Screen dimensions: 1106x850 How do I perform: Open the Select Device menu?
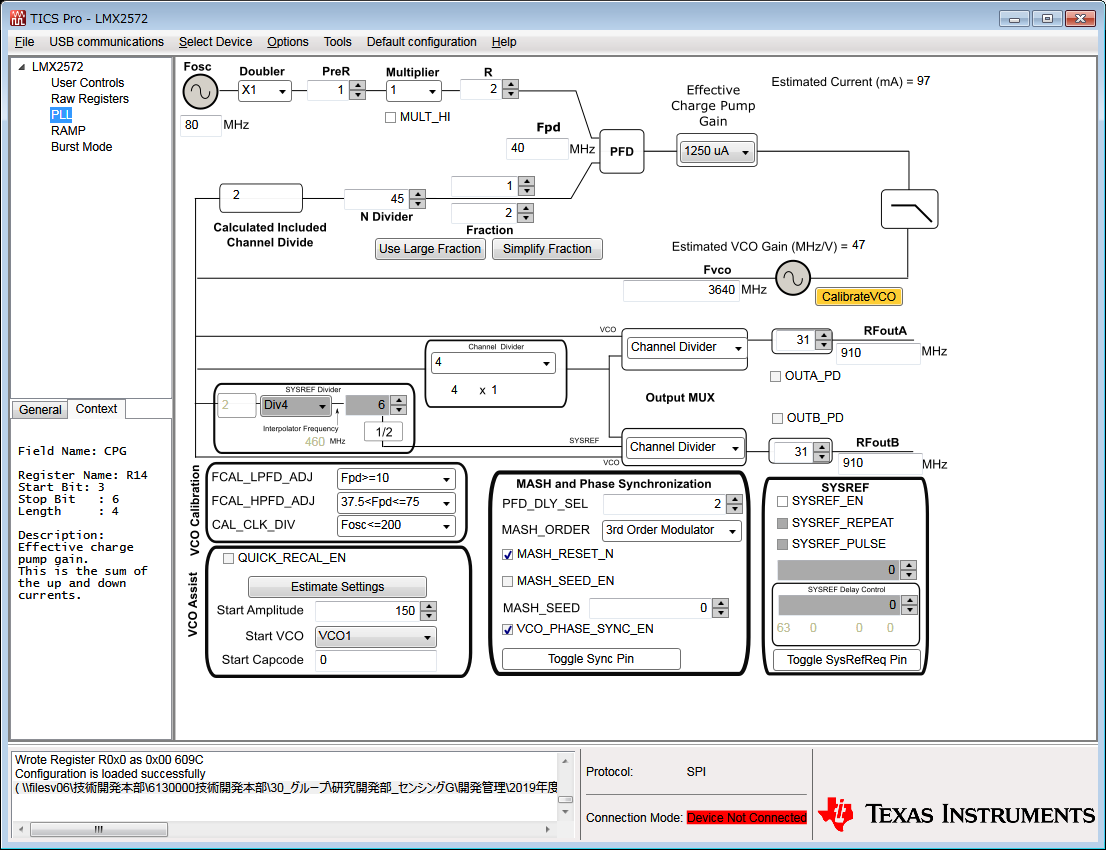click(x=215, y=42)
